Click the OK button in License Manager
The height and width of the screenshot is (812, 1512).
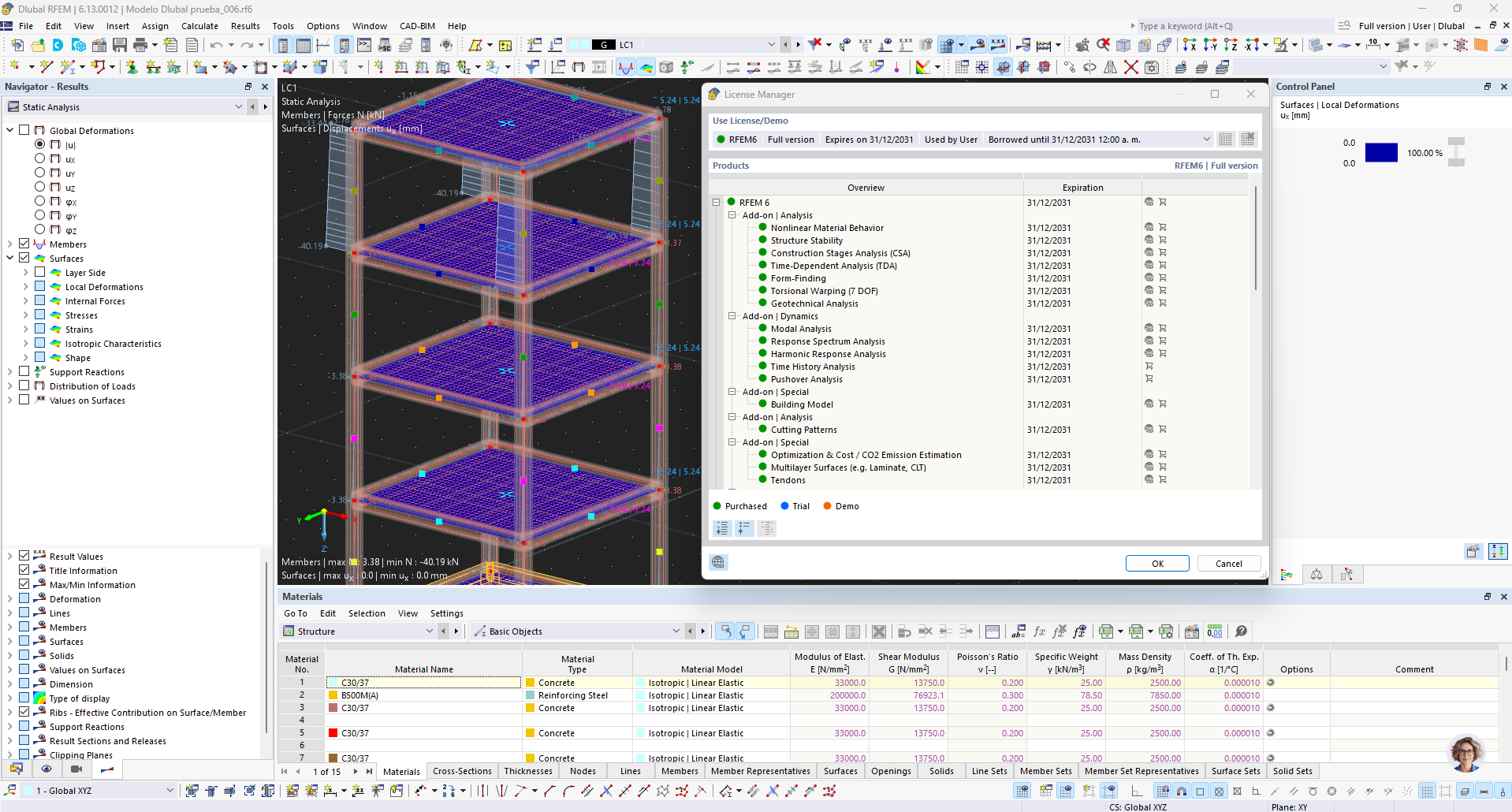(1157, 564)
